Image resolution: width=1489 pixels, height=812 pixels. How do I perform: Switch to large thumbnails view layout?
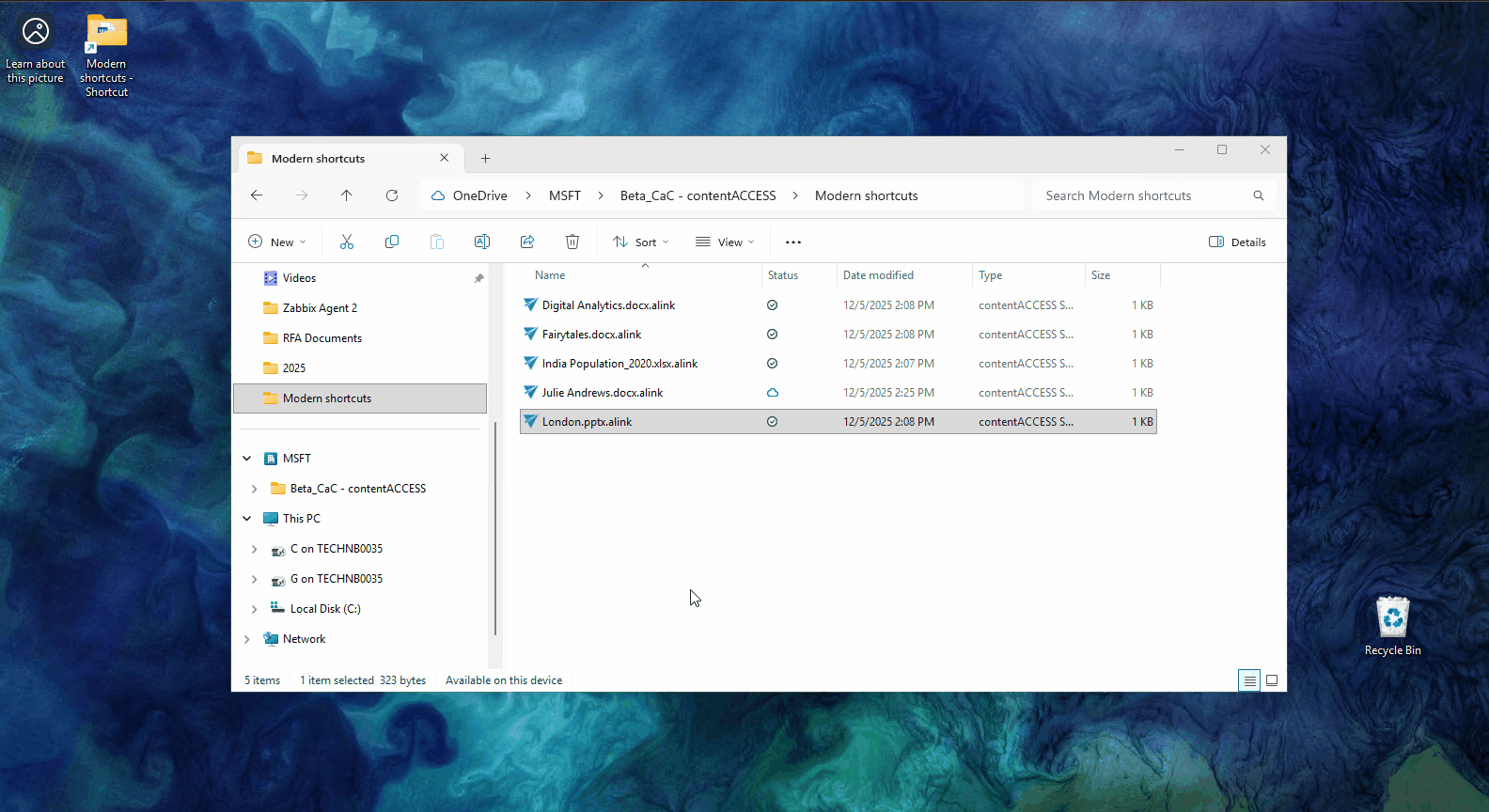pyautogui.click(x=1272, y=680)
